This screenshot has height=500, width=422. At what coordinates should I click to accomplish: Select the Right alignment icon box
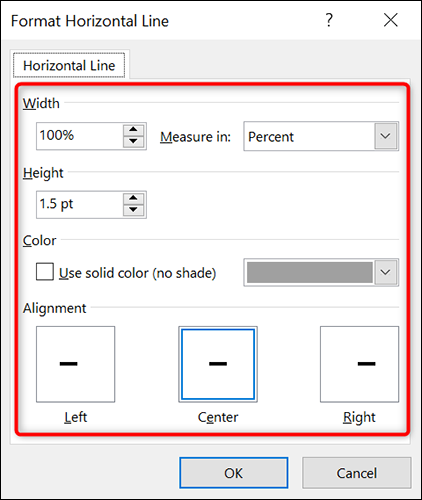[x=359, y=364]
